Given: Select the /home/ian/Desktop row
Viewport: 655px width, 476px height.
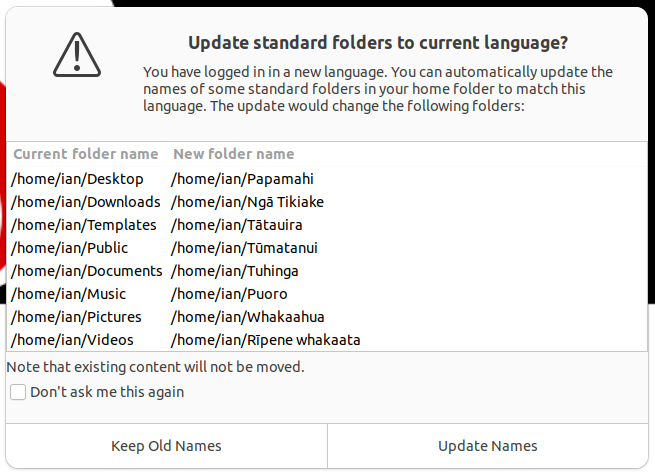Looking at the screenshot, I should pos(77,179).
